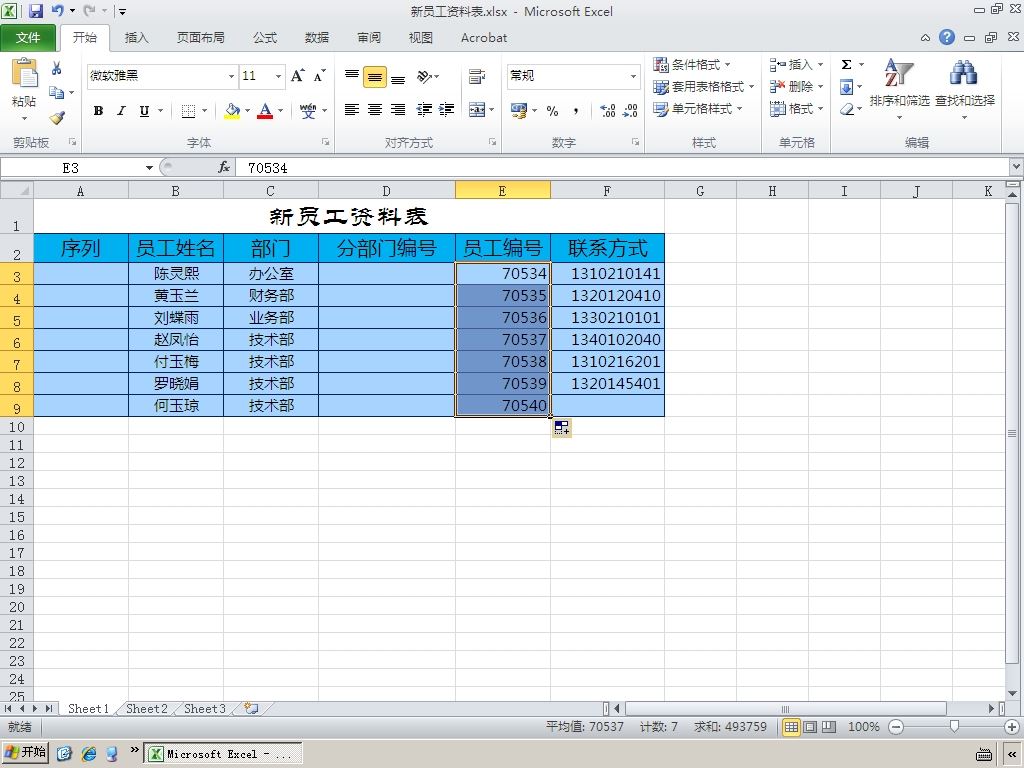Open the font size dropdown showing 11
This screenshot has height=768, width=1024.
point(278,76)
